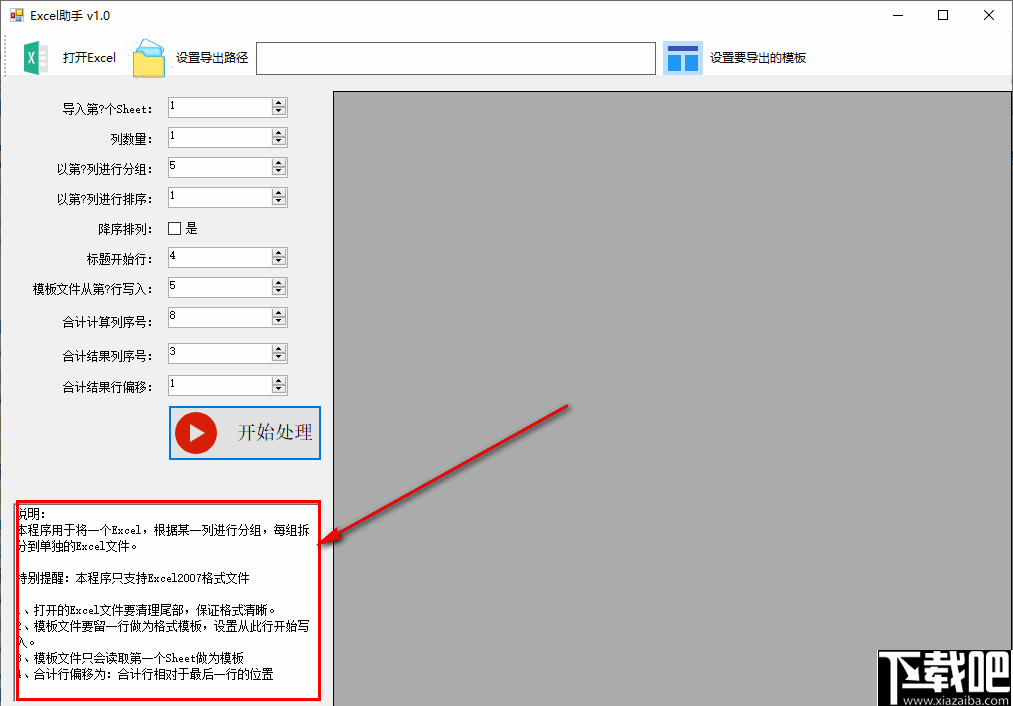Focus the 合计计算列序号 field
This screenshot has height=706, width=1013.
tap(220, 317)
